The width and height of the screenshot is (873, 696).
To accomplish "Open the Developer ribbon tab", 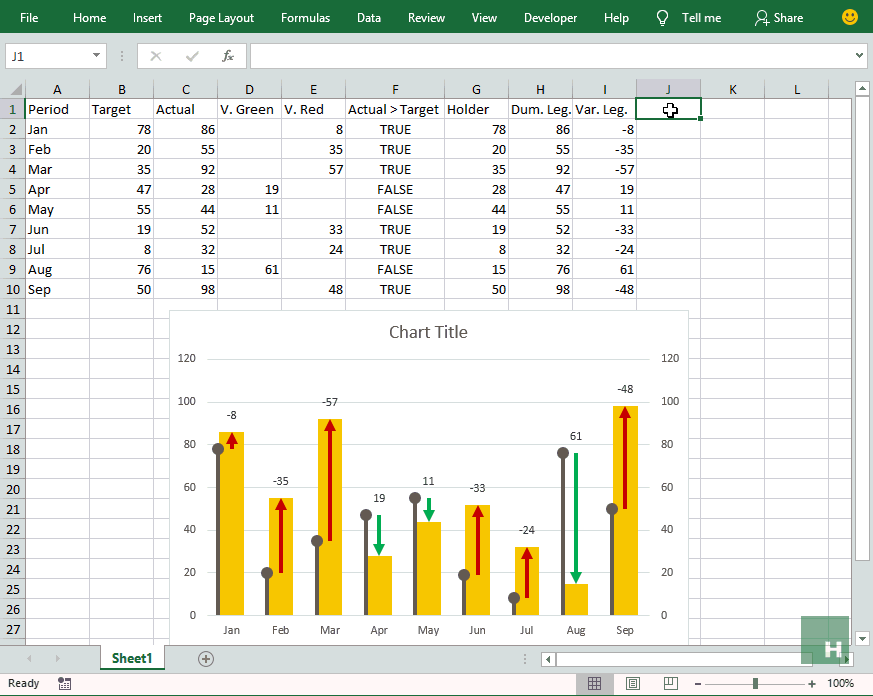I will click(x=550, y=18).
